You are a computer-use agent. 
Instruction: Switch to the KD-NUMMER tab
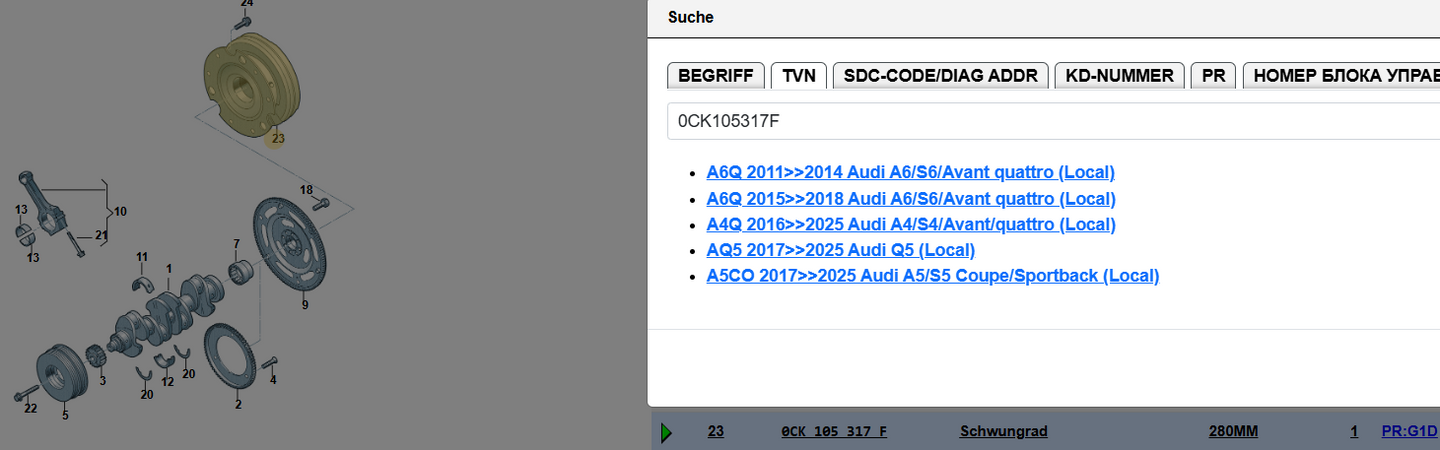click(1120, 76)
